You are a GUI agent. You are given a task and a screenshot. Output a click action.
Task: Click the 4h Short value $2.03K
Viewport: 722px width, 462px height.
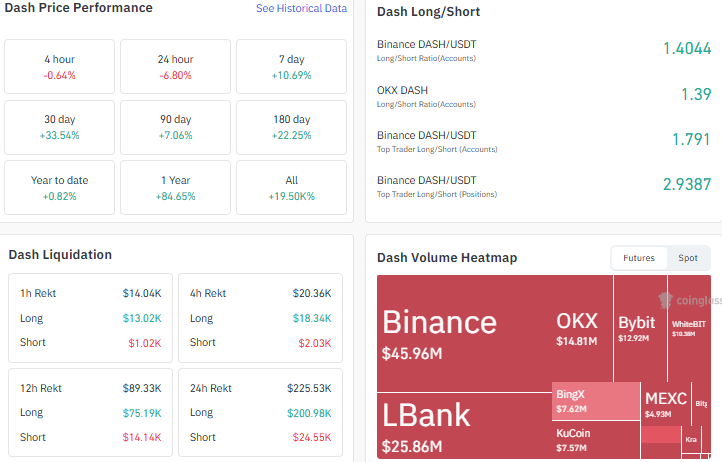(314, 343)
